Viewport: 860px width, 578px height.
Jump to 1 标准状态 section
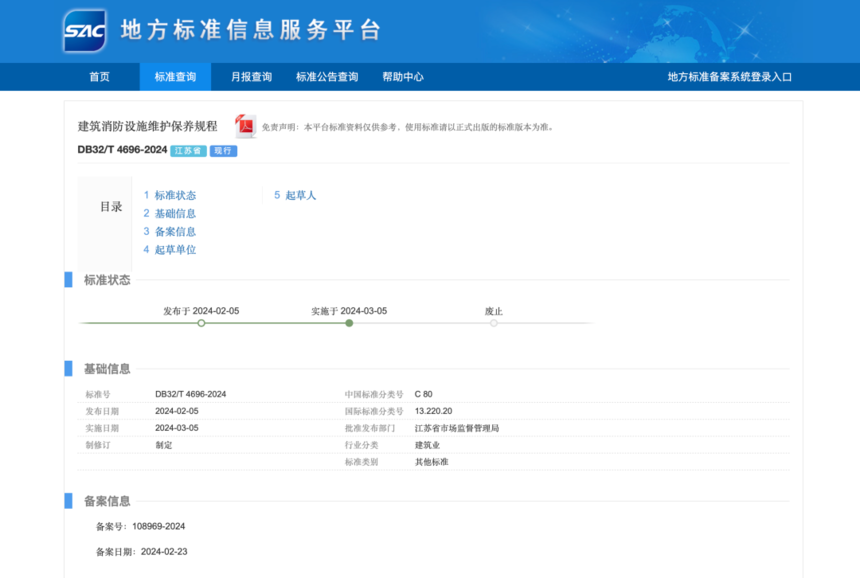tap(169, 195)
